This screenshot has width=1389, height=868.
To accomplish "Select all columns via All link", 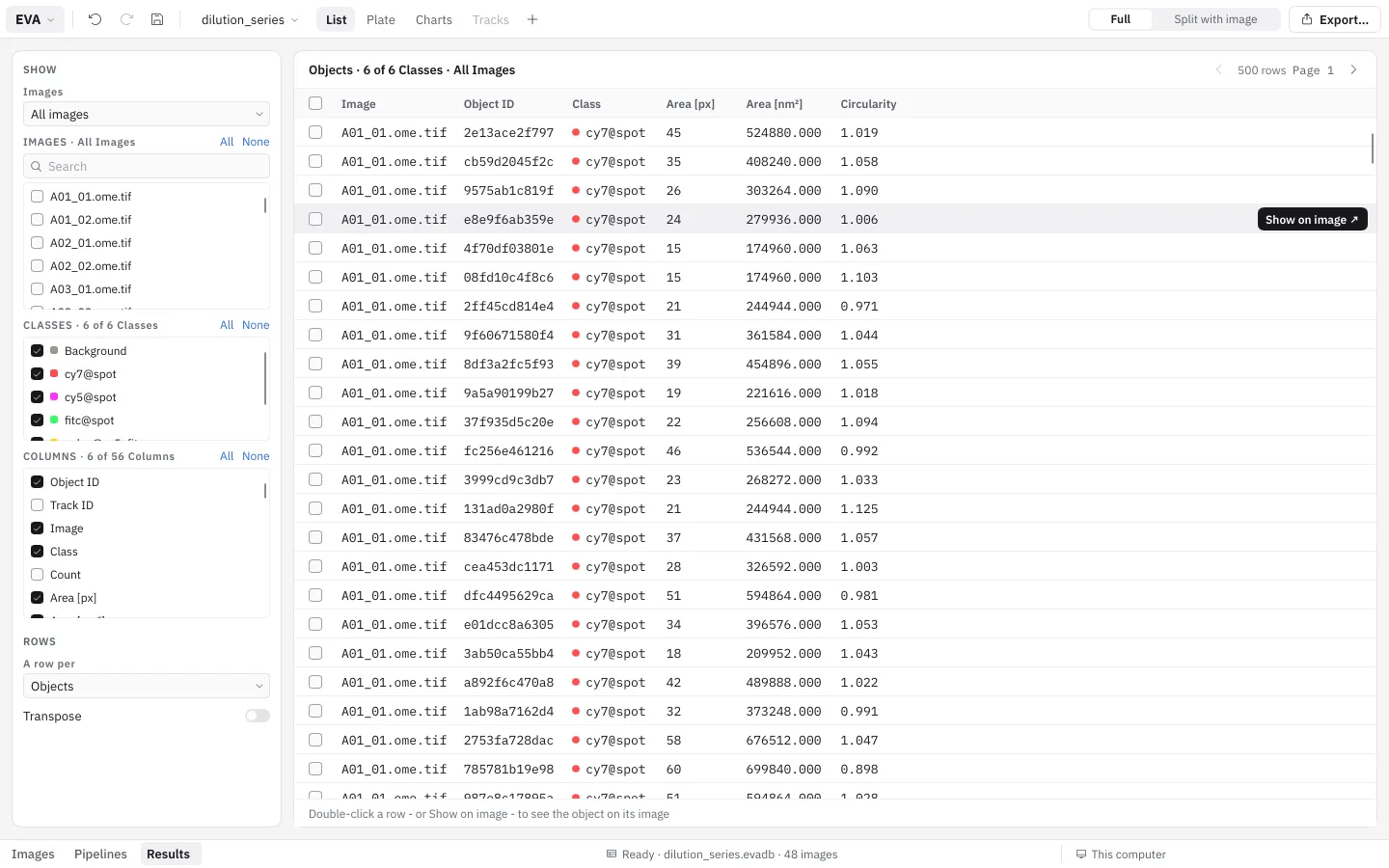I will pyautogui.click(x=227, y=456).
